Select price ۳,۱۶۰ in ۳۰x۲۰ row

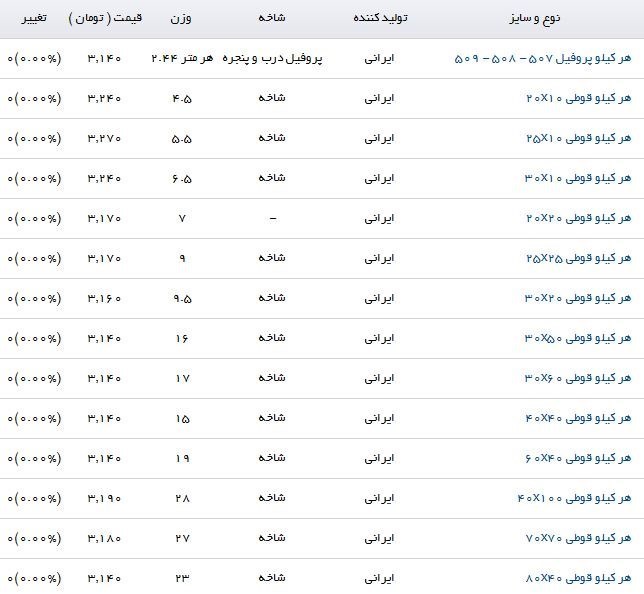[104, 299]
